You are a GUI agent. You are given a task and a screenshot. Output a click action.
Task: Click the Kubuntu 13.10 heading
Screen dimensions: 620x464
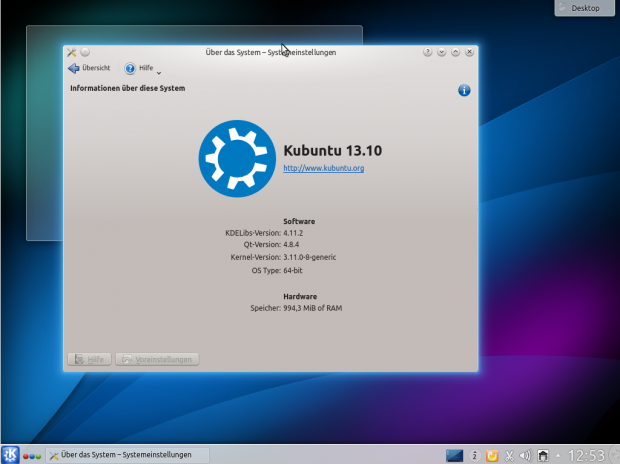tap(333, 151)
